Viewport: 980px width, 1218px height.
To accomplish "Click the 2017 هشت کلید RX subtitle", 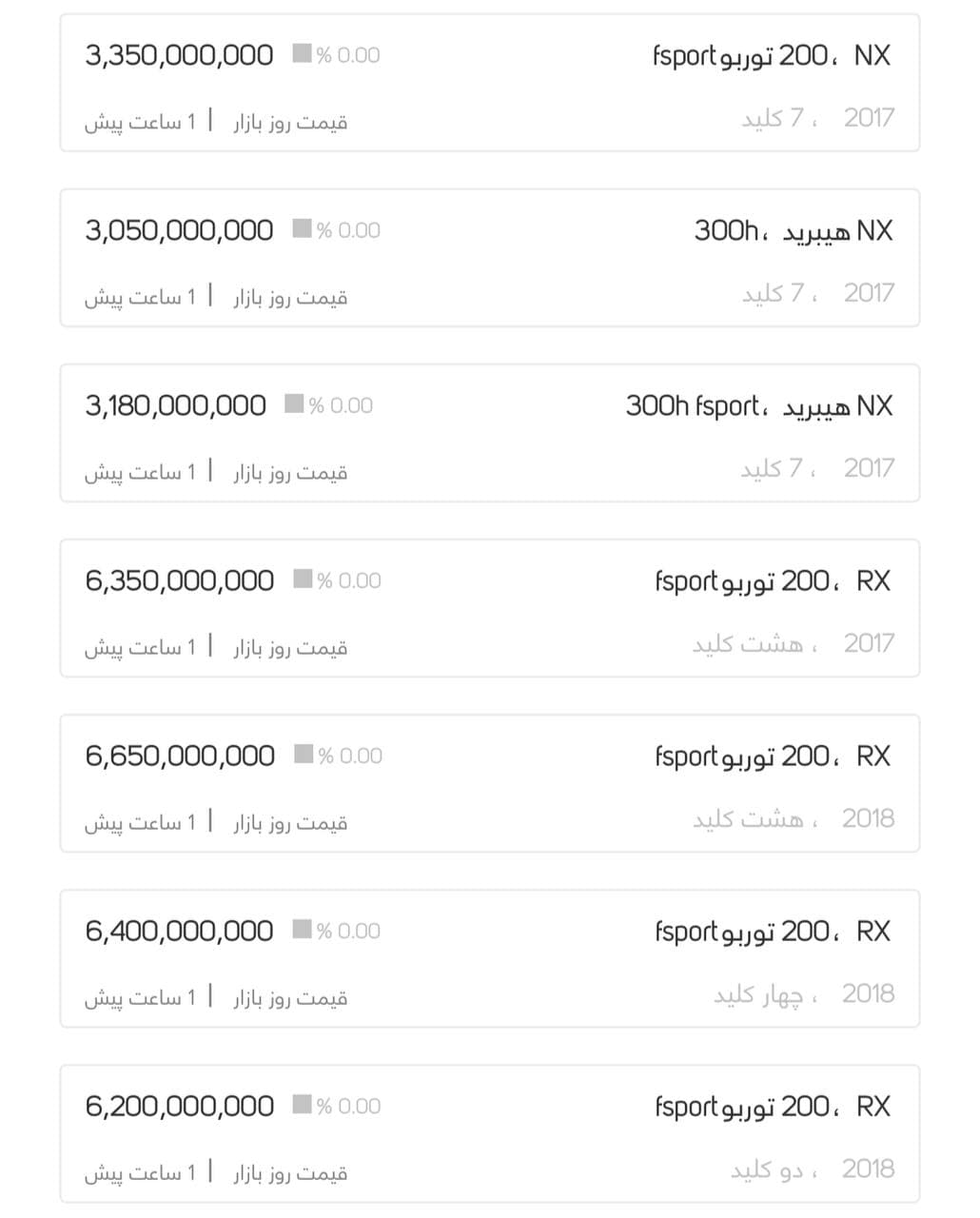I will click(793, 643).
